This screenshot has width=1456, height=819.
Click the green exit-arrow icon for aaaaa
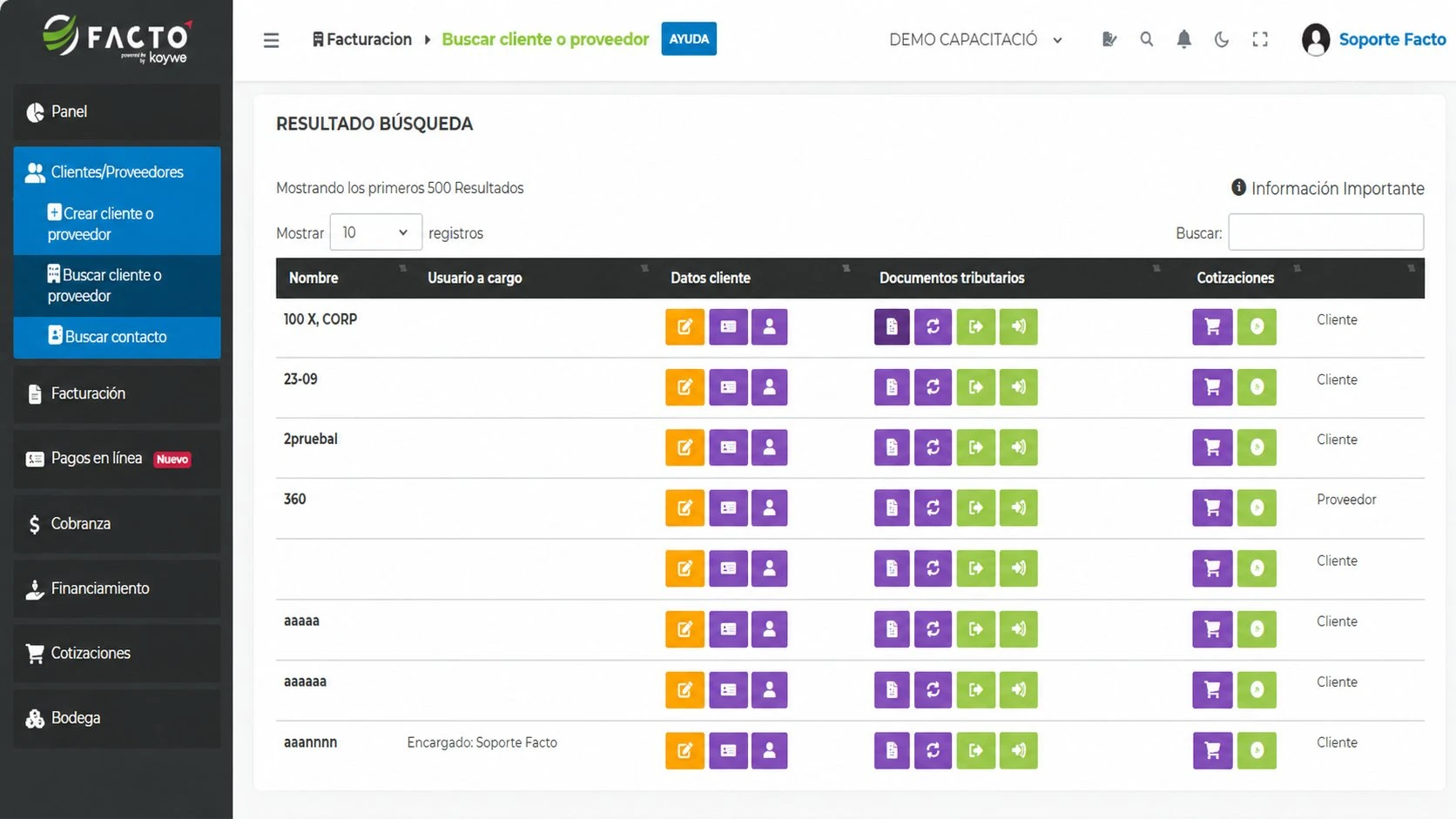pos(975,629)
